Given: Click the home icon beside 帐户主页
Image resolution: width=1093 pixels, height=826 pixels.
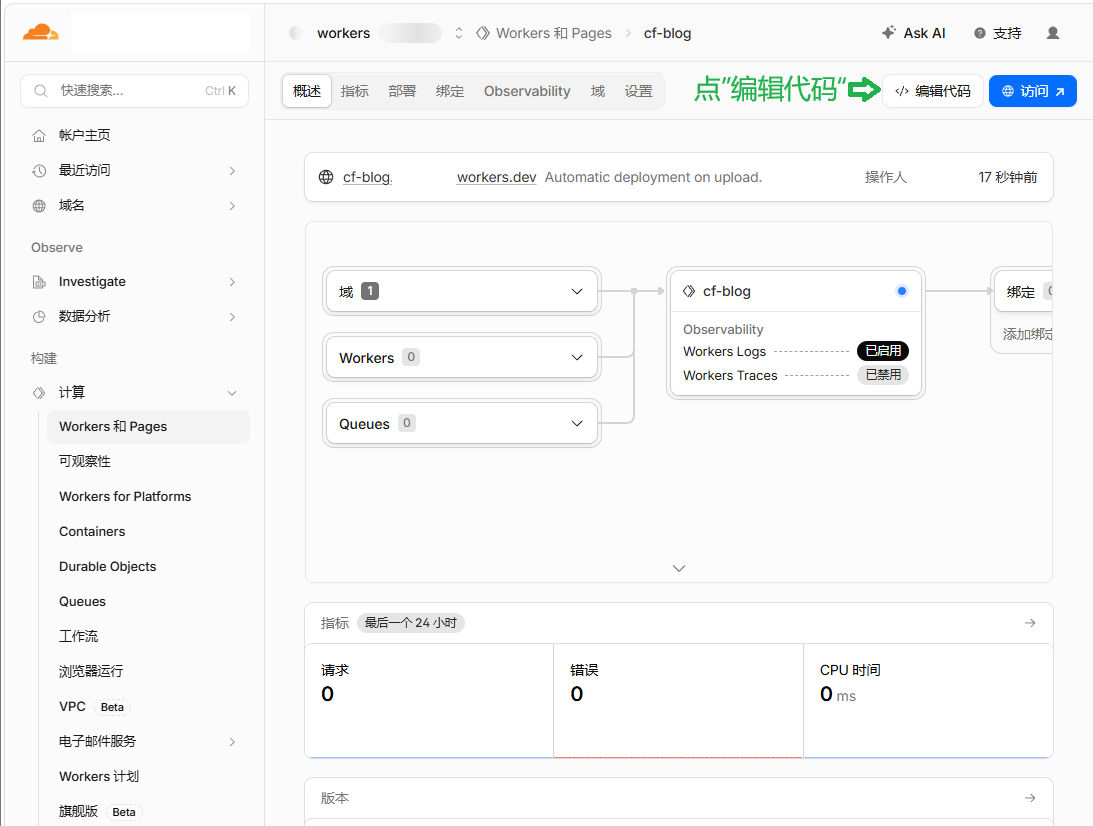Looking at the screenshot, I should 39,135.
